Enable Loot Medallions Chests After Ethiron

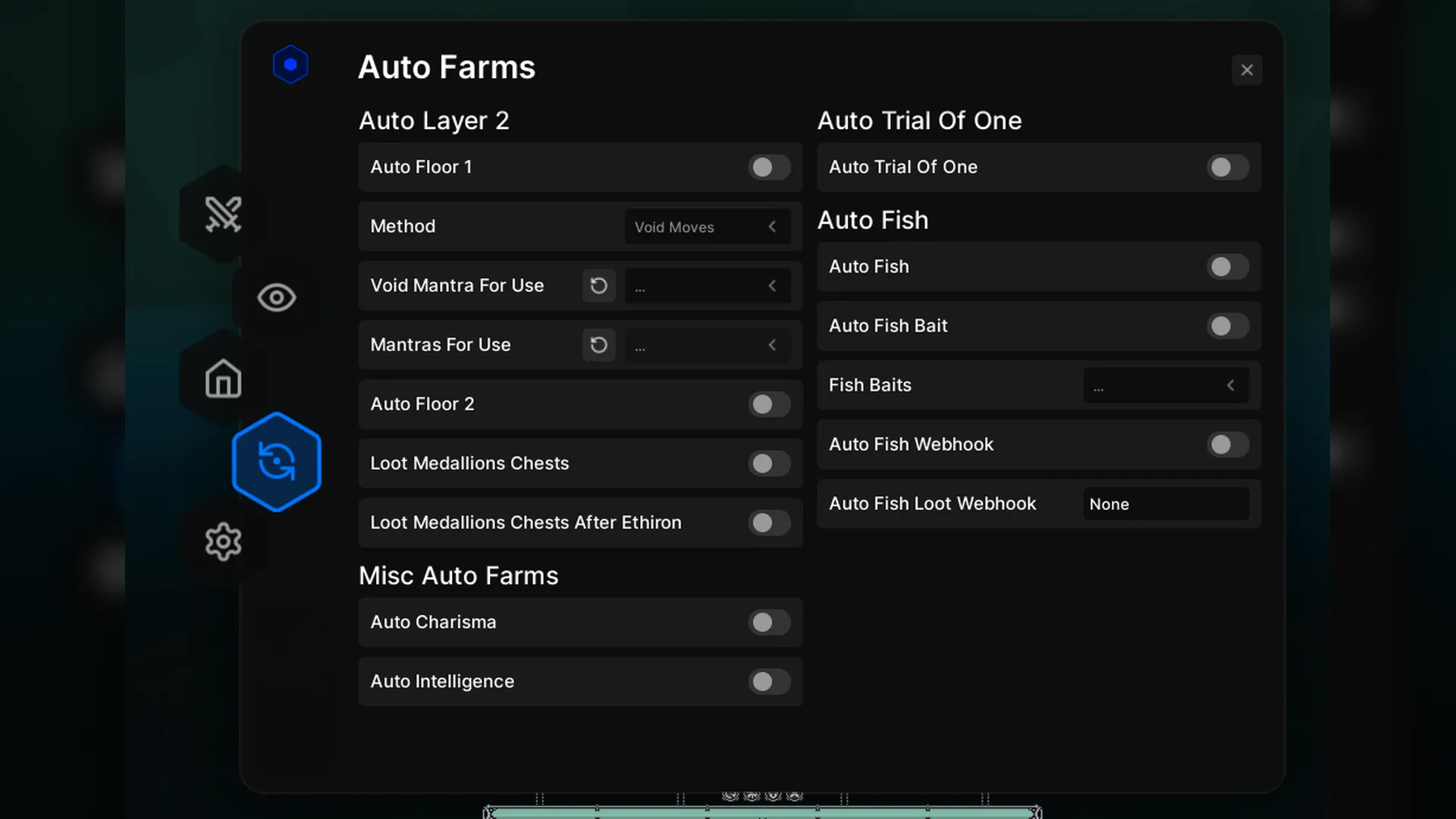[x=769, y=523]
